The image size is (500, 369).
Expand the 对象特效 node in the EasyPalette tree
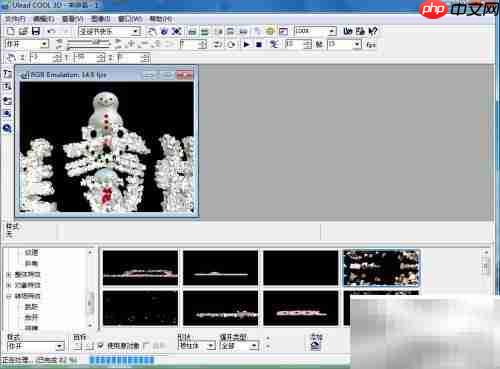(9, 285)
